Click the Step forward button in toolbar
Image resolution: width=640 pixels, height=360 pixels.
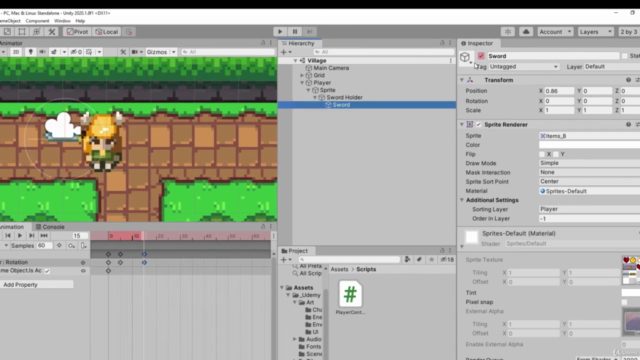coord(310,31)
